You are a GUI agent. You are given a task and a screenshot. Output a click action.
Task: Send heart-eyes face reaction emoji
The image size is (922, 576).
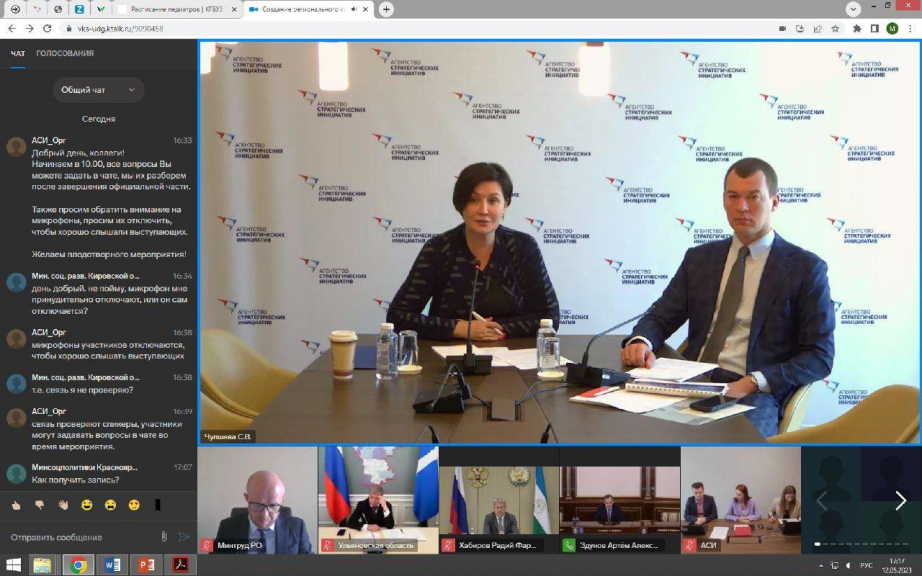pyautogui.click(x=134, y=505)
